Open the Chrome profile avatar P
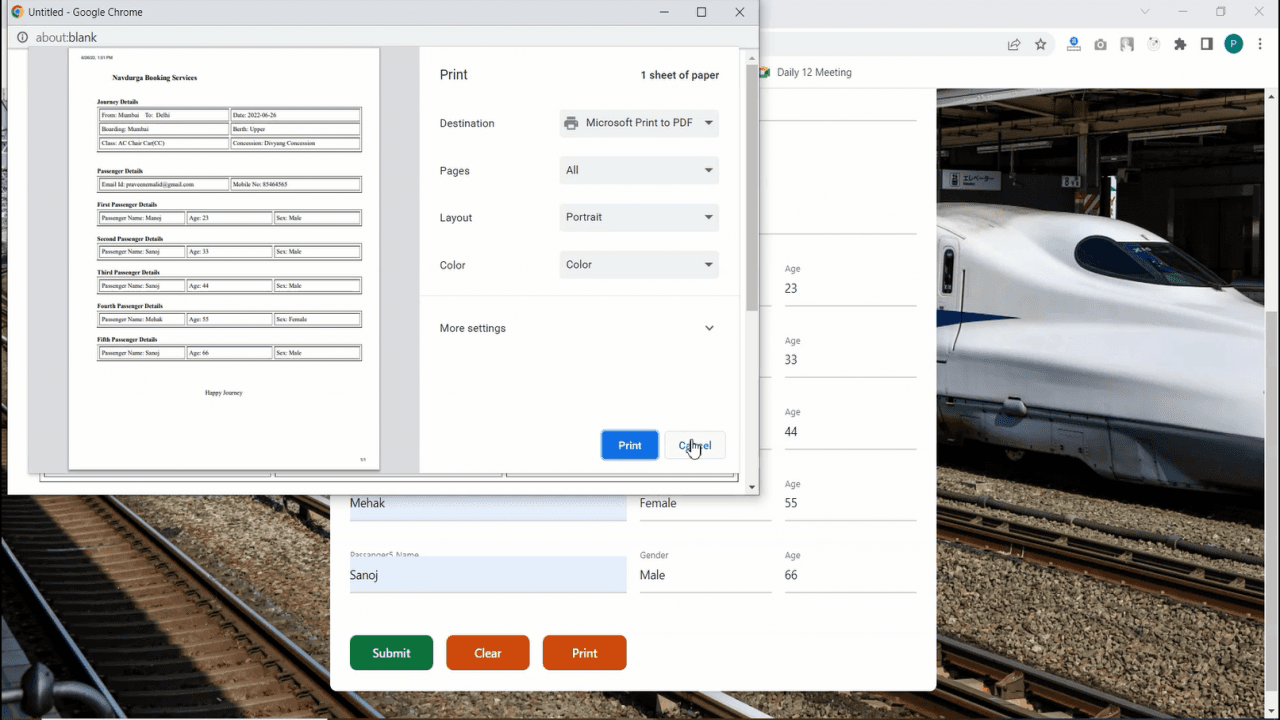This screenshot has width=1280, height=720. 1234,44
